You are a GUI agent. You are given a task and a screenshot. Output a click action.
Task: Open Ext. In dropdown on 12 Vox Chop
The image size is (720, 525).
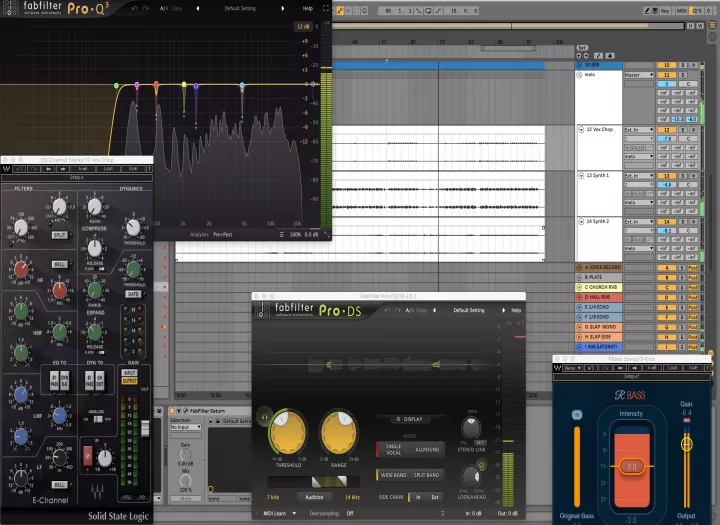click(x=638, y=130)
